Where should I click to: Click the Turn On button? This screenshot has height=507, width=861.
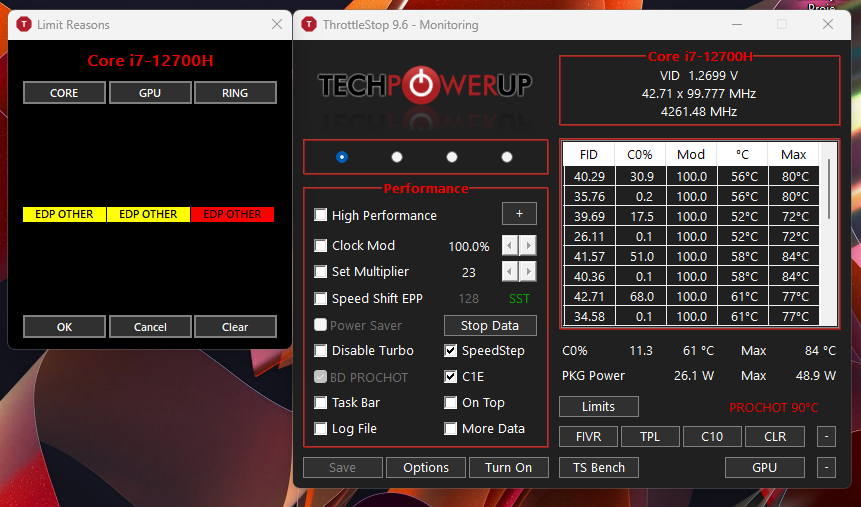pyautogui.click(x=508, y=467)
